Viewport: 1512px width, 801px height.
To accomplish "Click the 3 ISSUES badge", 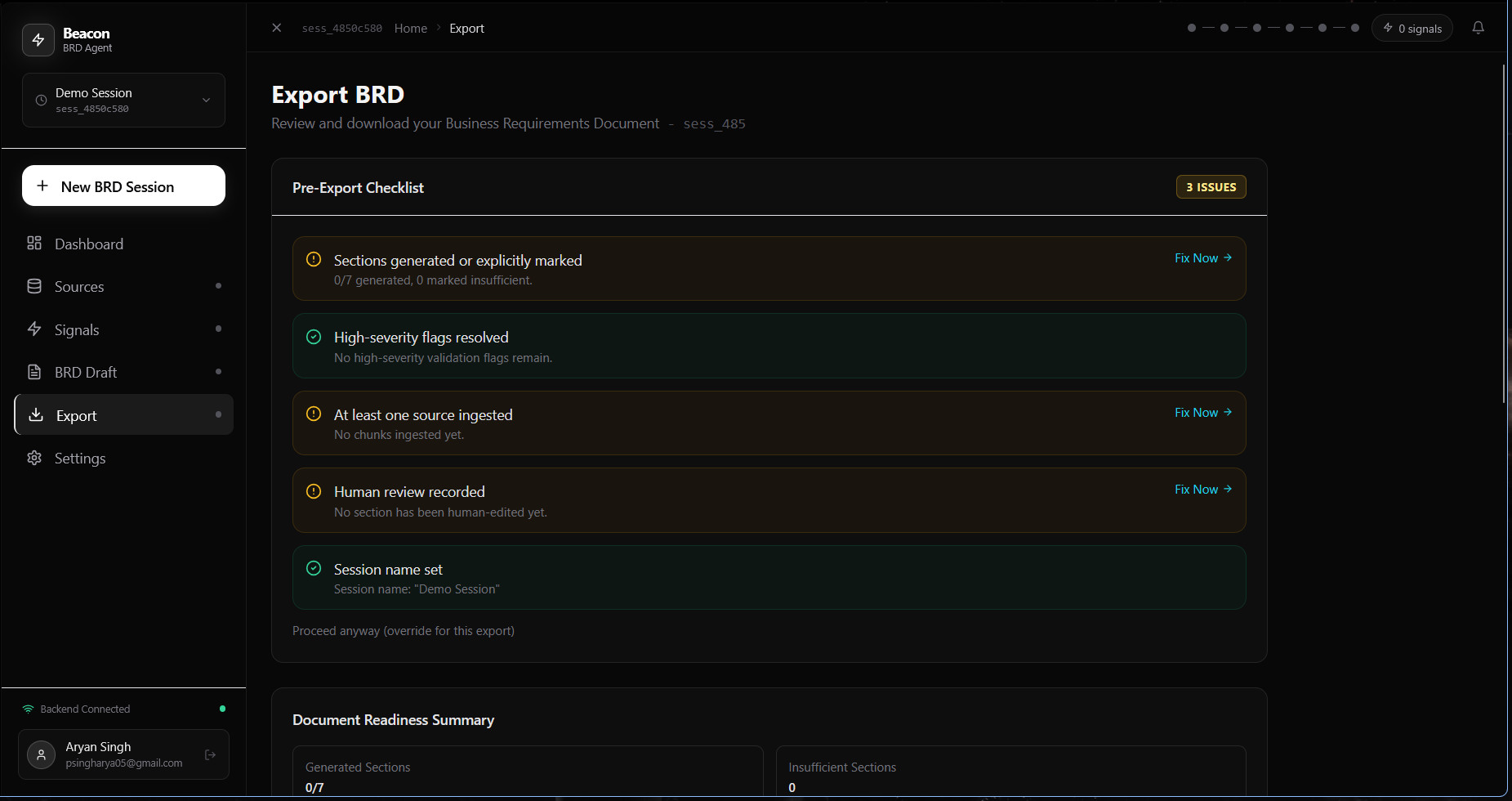I will click(x=1211, y=187).
